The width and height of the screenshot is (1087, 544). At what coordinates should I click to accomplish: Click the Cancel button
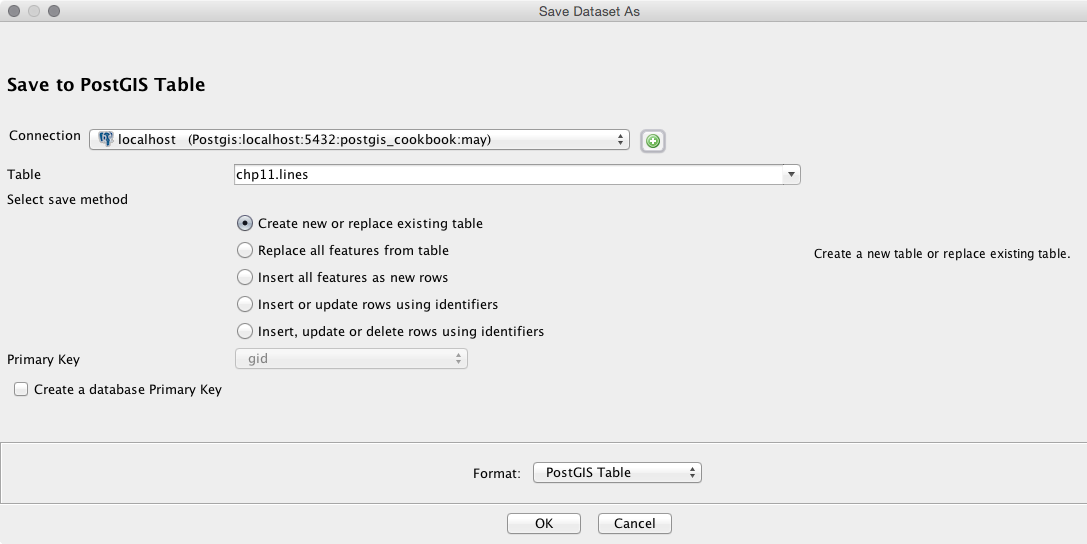(634, 523)
